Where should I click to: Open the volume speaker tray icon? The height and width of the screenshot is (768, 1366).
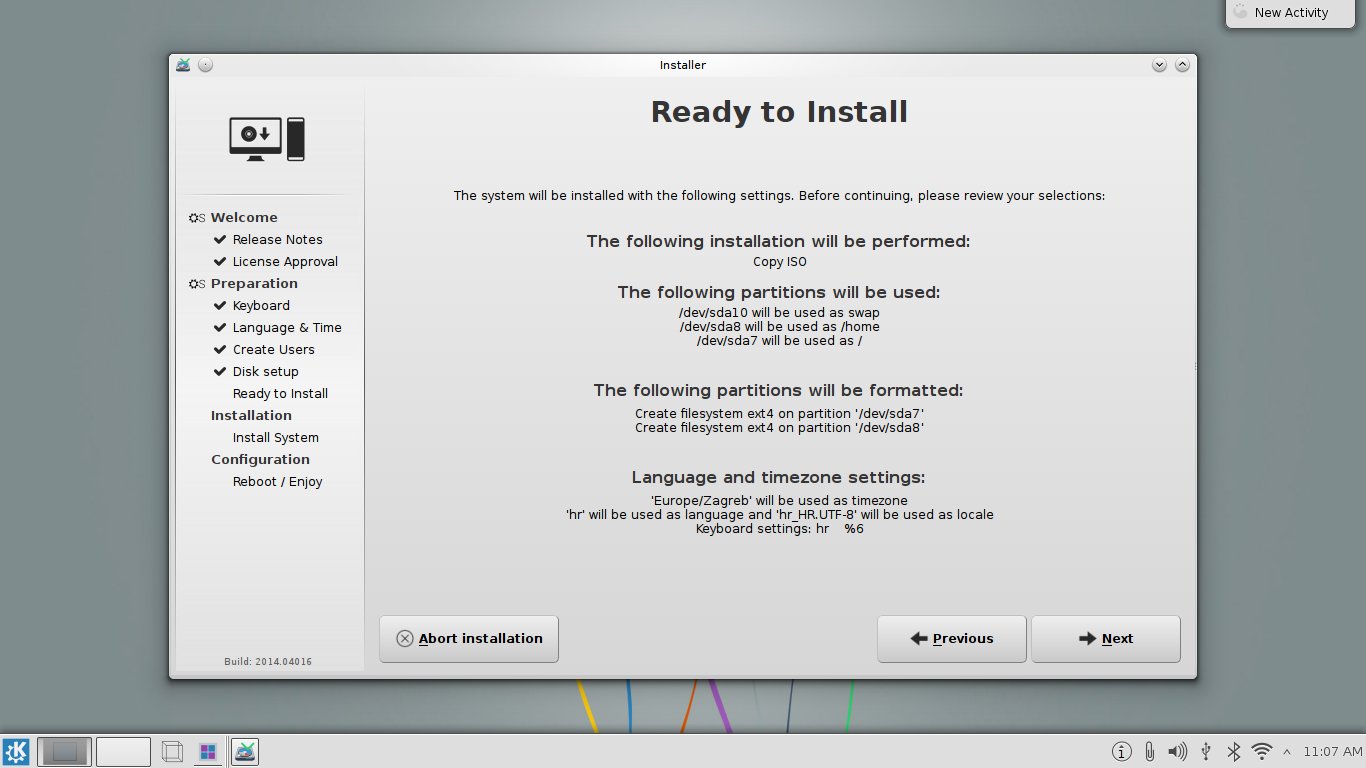1178,751
